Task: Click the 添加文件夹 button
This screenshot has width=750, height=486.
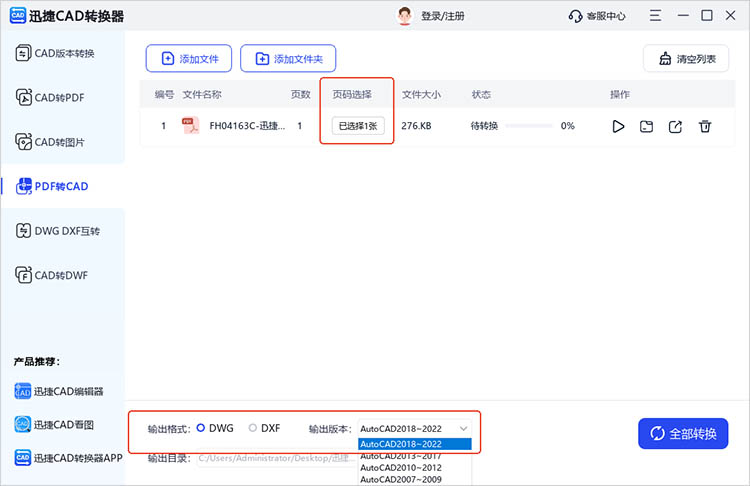Action: click(288, 58)
